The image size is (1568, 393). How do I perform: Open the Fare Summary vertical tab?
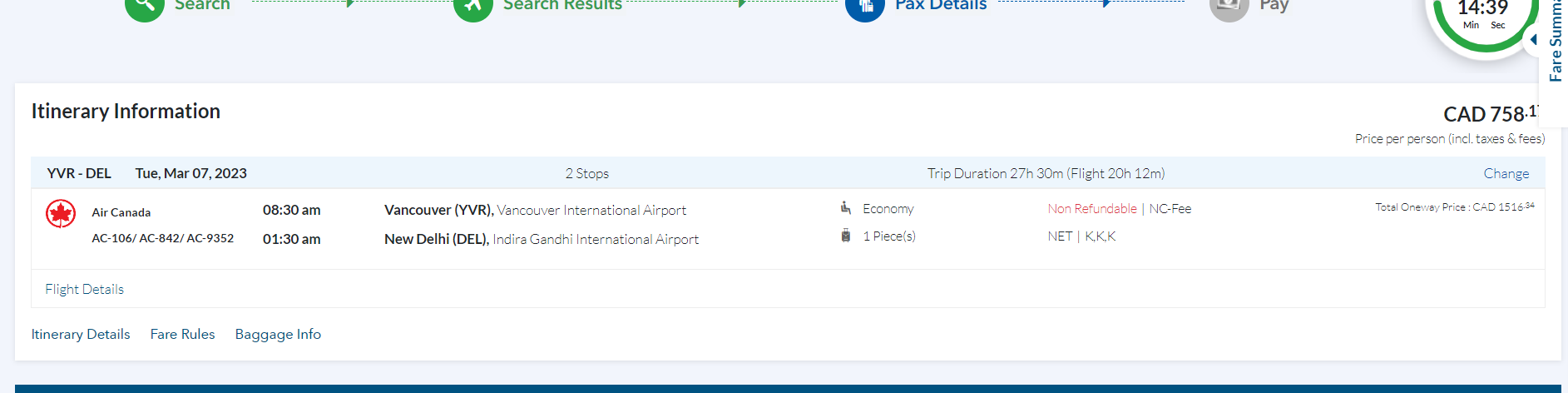(x=1555, y=50)
